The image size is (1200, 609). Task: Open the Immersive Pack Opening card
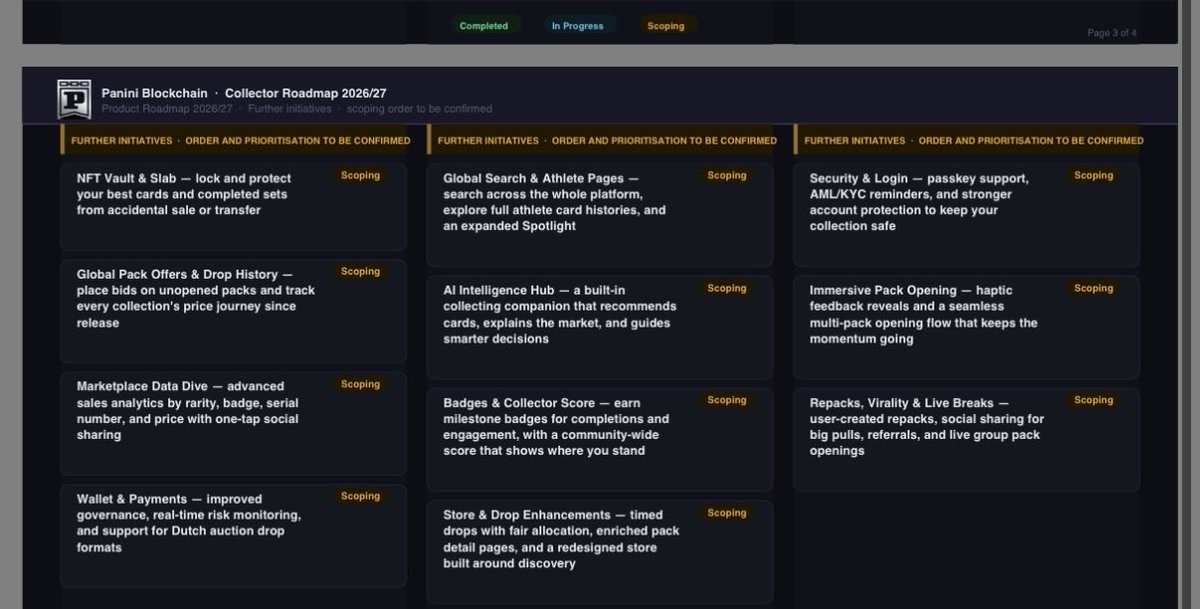tap(966, 327)
